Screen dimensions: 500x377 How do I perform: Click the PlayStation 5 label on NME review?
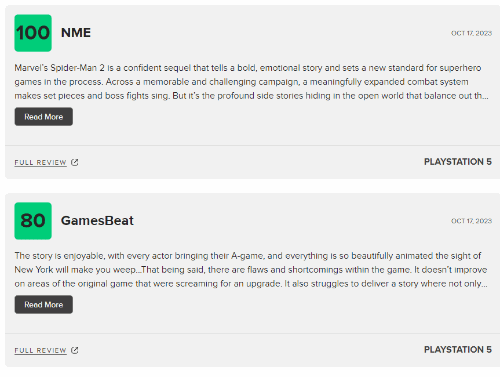coord(458,162)
